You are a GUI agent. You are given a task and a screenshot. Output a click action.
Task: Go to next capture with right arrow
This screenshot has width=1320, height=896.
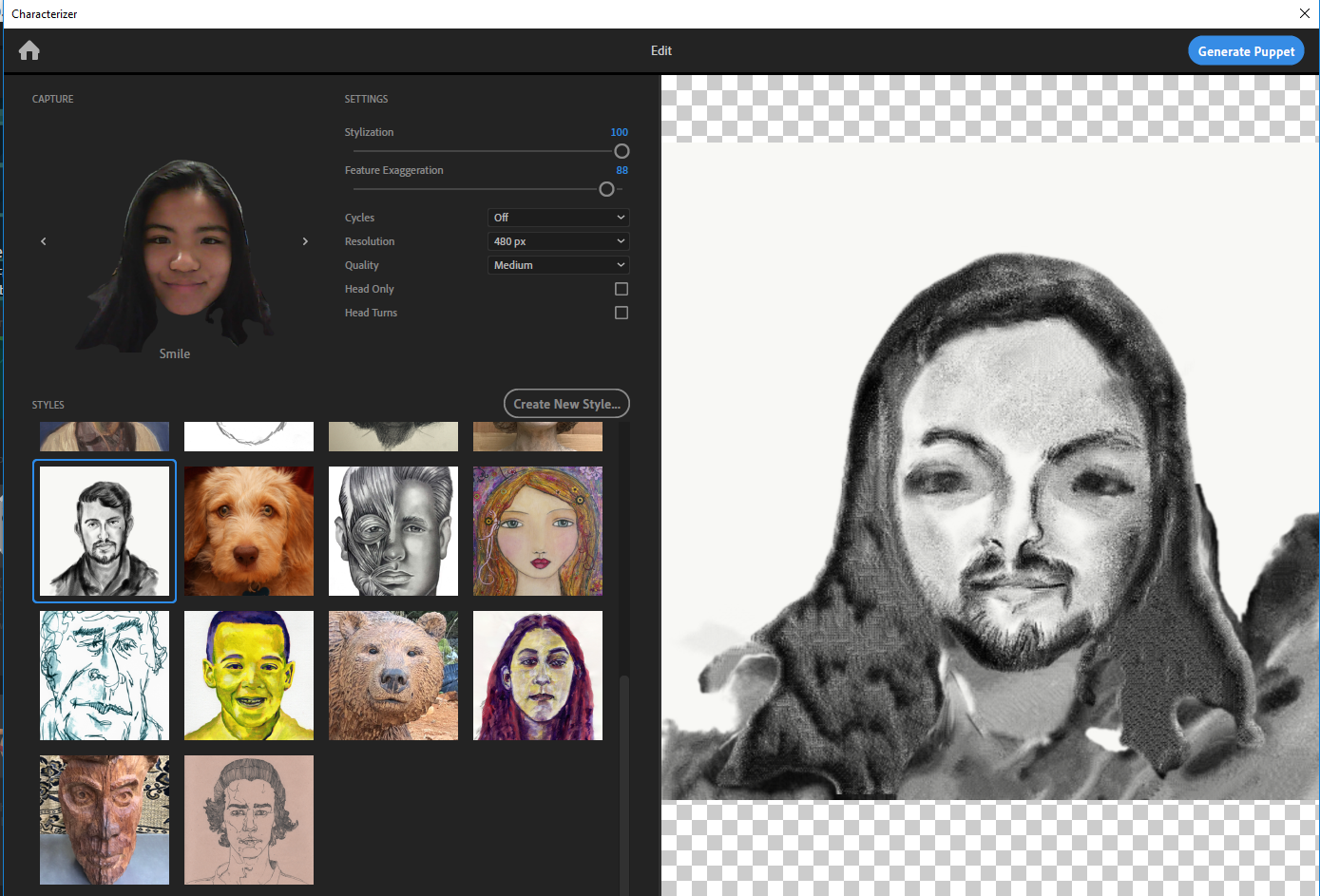pos(305,241)
